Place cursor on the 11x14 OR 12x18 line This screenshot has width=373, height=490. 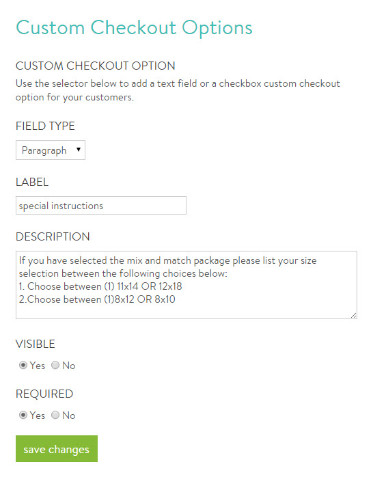coord(101,286)
